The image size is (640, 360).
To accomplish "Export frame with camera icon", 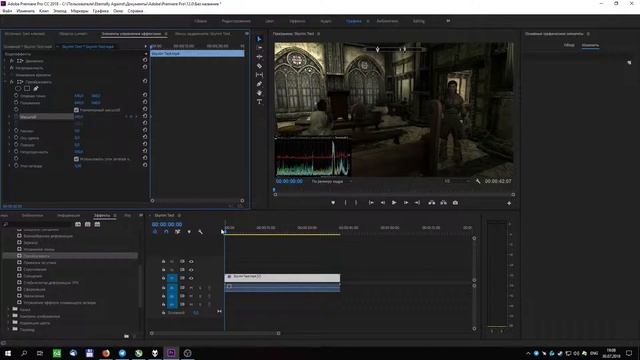I will [455, 202].
